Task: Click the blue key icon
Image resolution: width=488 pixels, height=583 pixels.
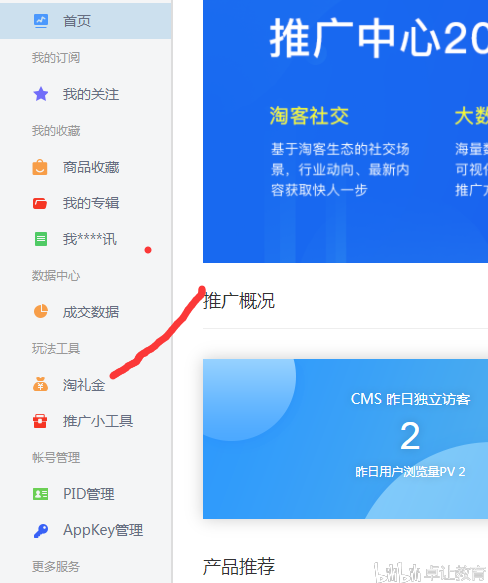Action: pyautogui.click(x=41, y=531)
